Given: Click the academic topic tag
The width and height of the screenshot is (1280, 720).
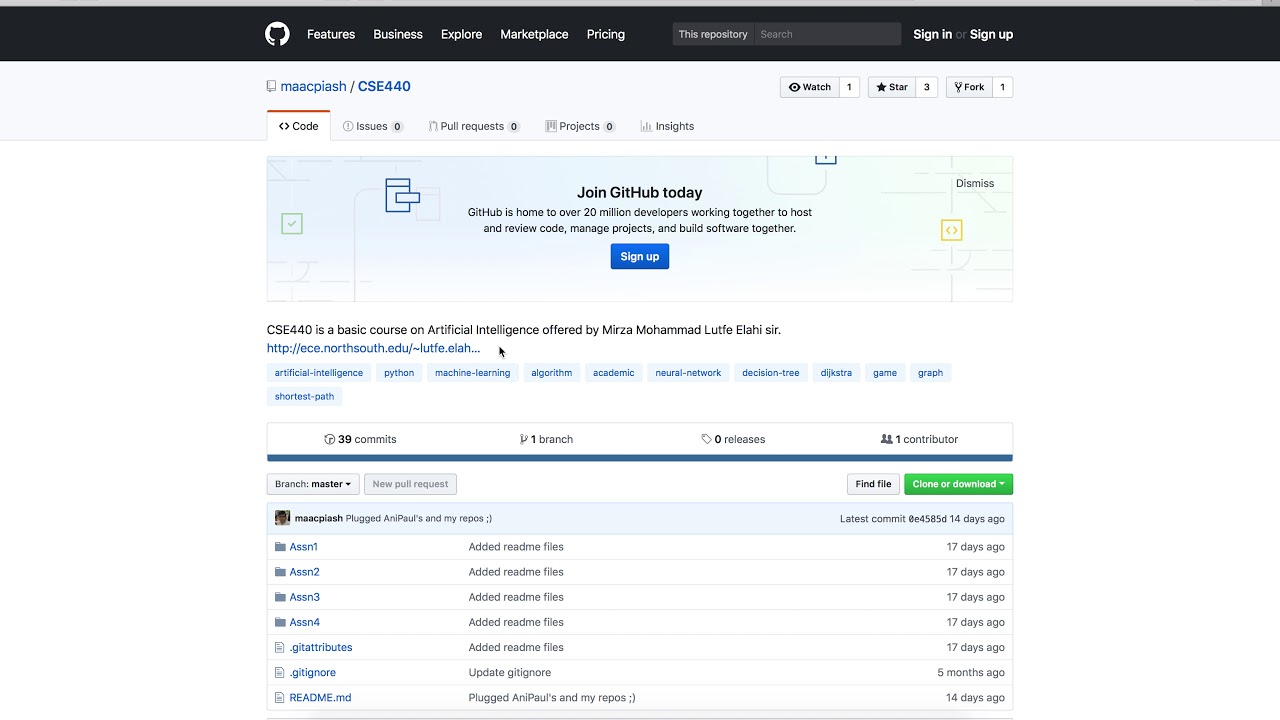Looking at the screenshot, I should pyautogui.click(x=613, y=373).
